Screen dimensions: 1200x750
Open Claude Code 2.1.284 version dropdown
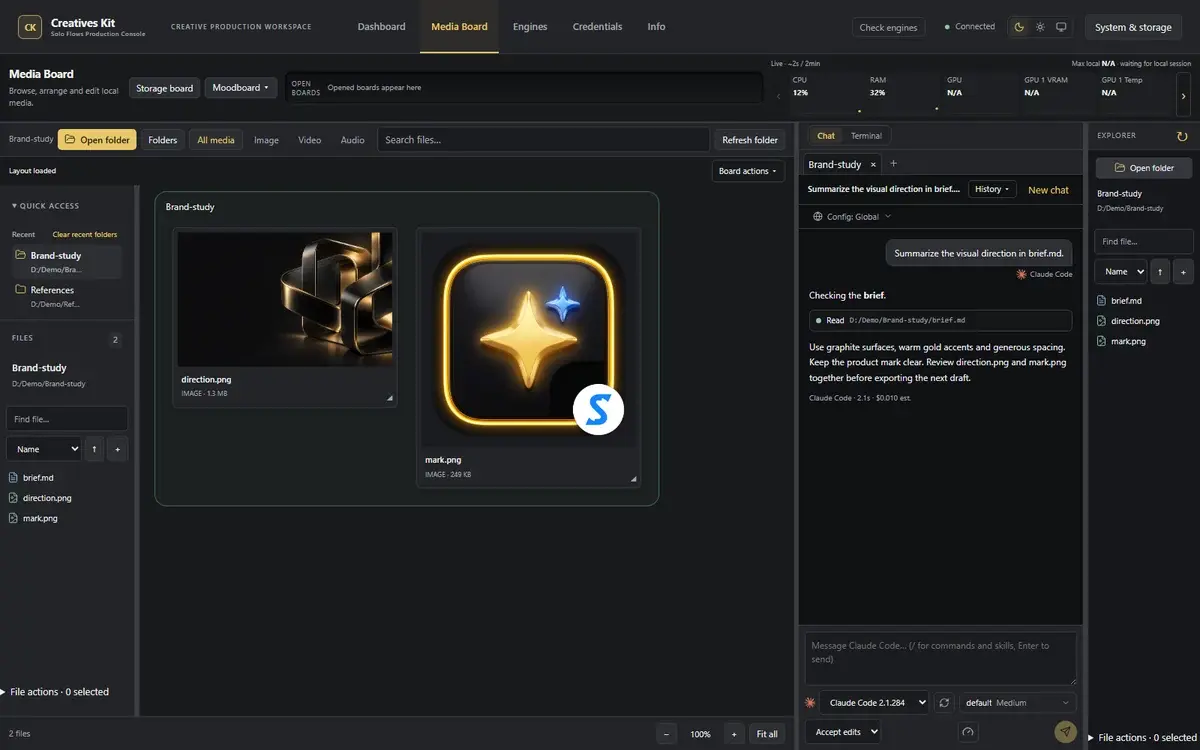874,703
